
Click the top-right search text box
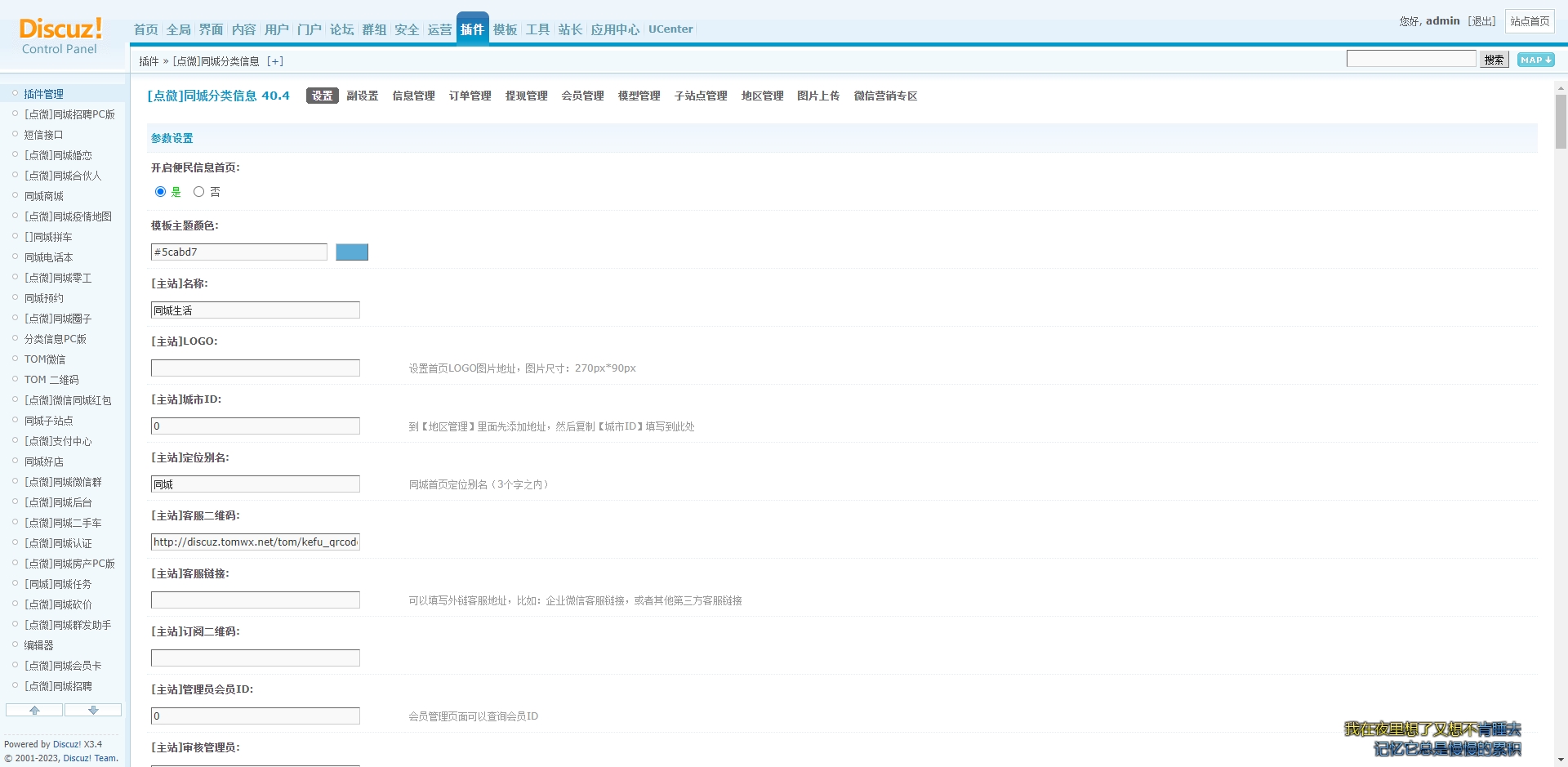click(1410, 59)
